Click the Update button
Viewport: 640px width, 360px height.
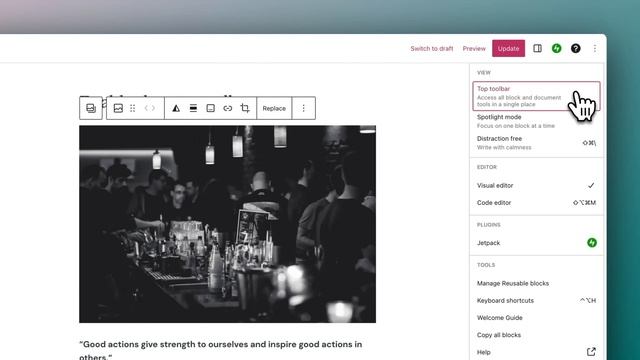tap(509, 49)
